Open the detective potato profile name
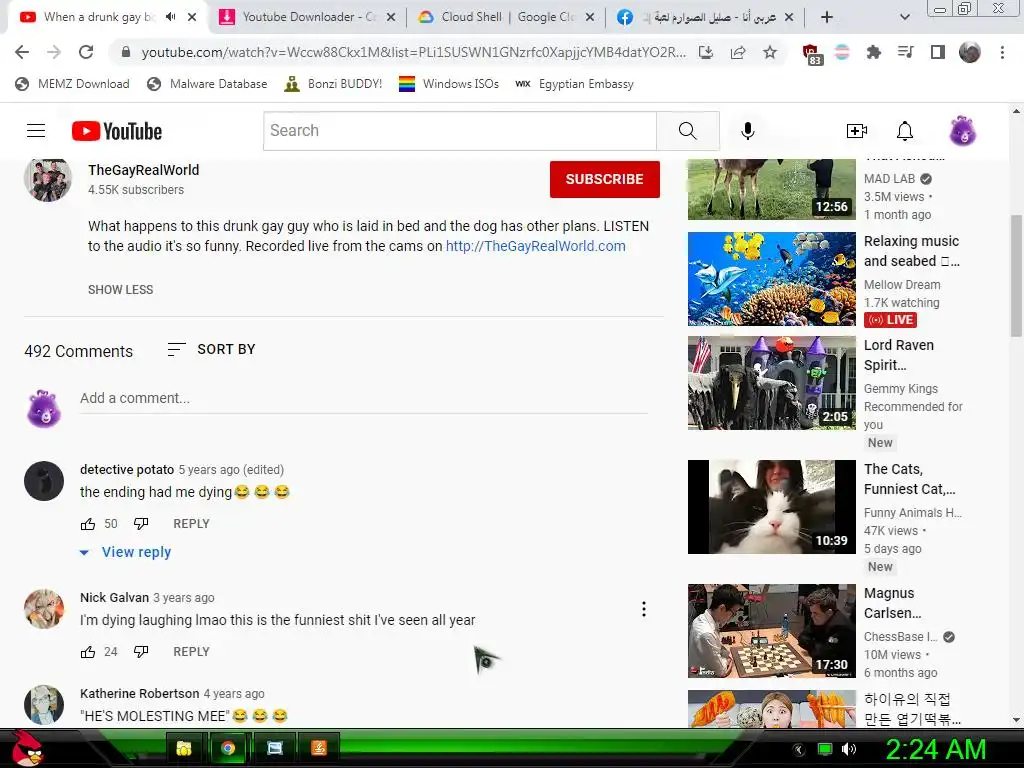 pos(127,470)
